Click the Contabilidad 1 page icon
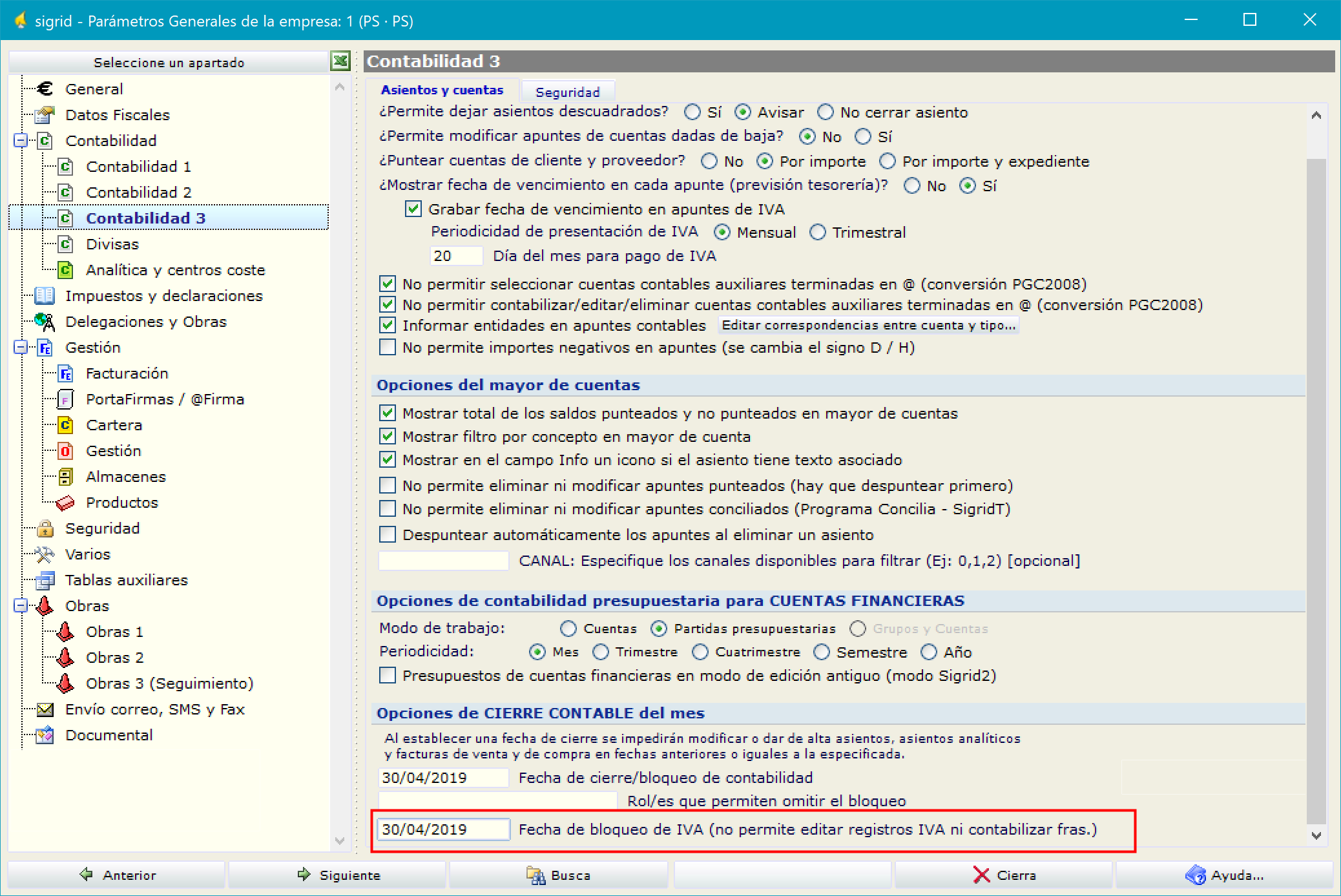1341x896 pixels. (x=65, y=166)
